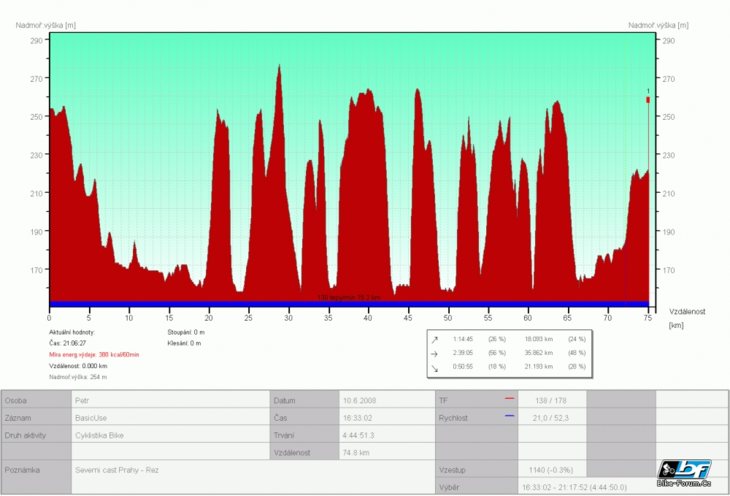This screenshot has height=496, width=730.
Task: Click the Záznam field showing BasicUse
Action: pyautogui.click(x=91, y=417)
